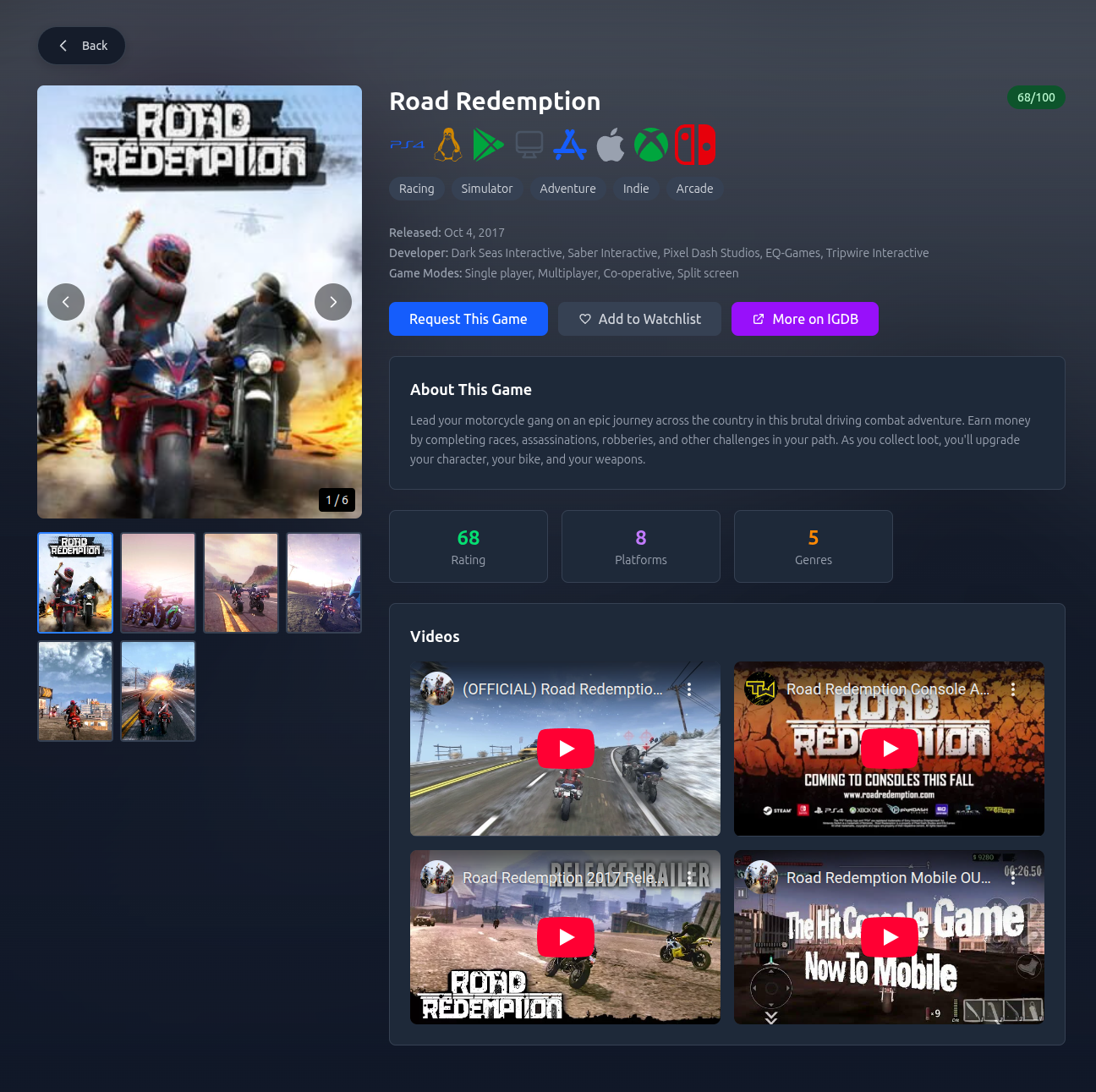Viewport: 1096px width, 1092px height.
Task: Select the Arcade genre tag
Action: (x=695, y=189)
